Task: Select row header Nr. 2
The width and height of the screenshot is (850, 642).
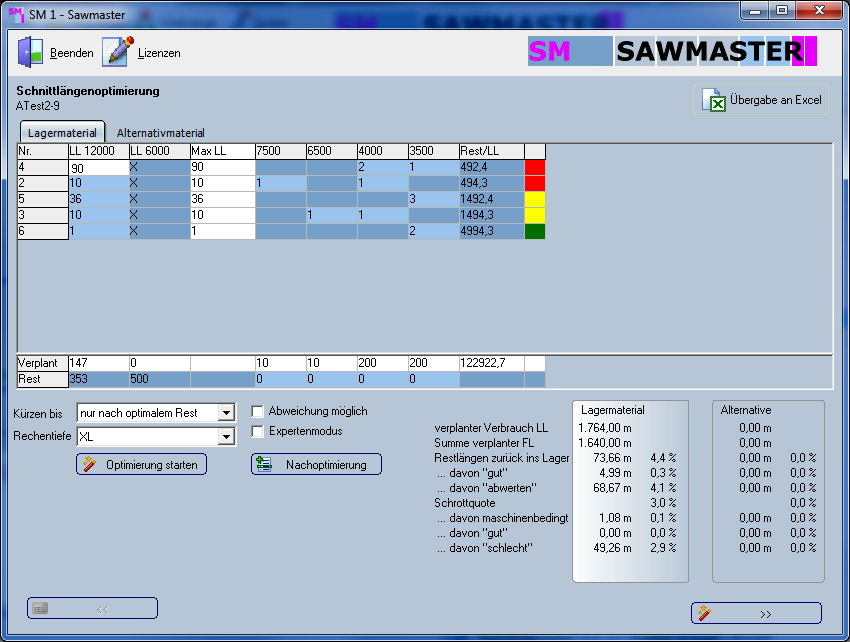Action: 43,183
